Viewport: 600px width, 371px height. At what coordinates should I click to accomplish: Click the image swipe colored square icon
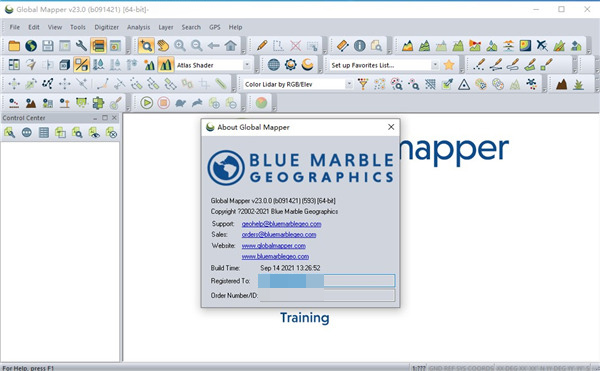tap(525, 46)
